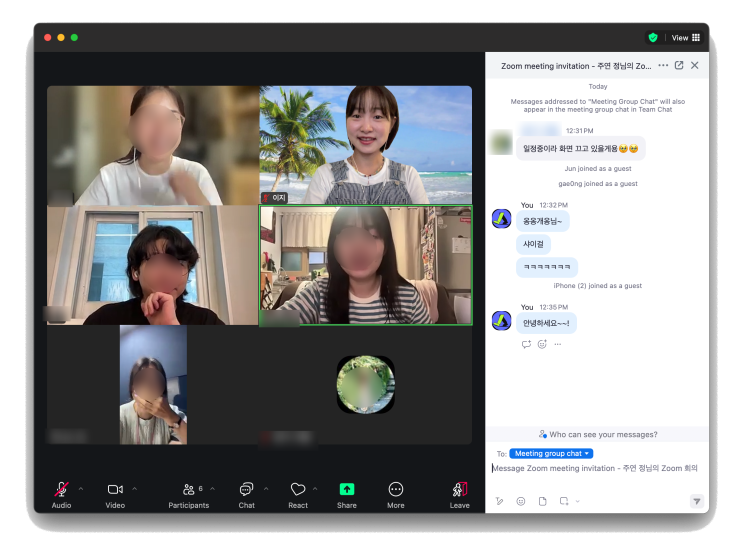Open the View layout menu

pos(685,38)
